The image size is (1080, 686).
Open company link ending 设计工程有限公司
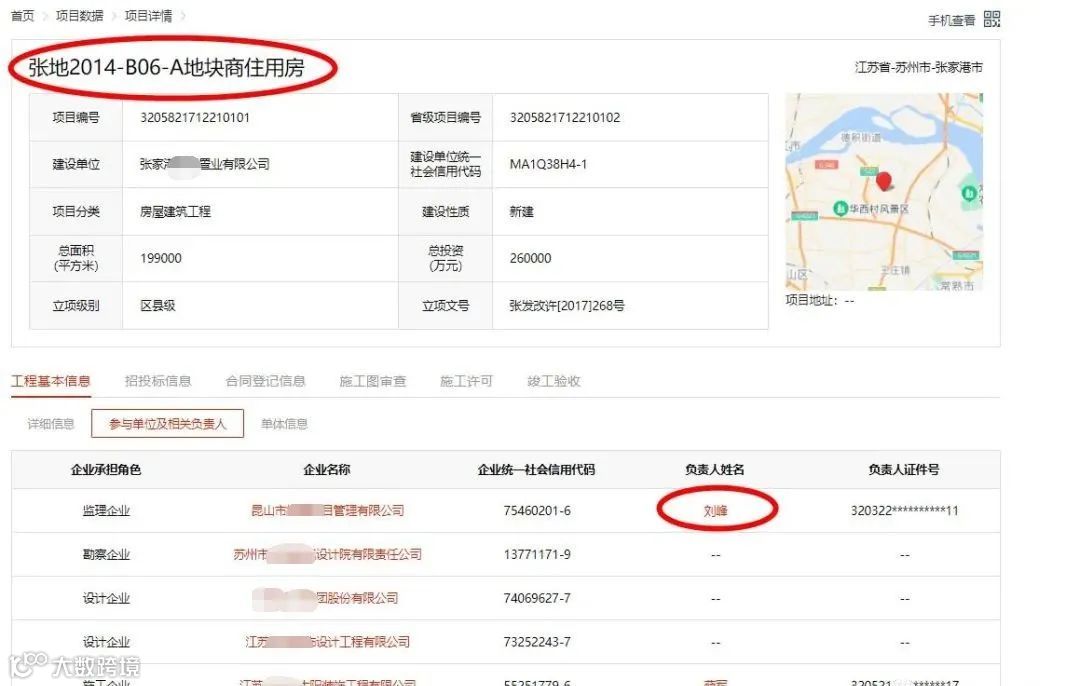[327, 642]
